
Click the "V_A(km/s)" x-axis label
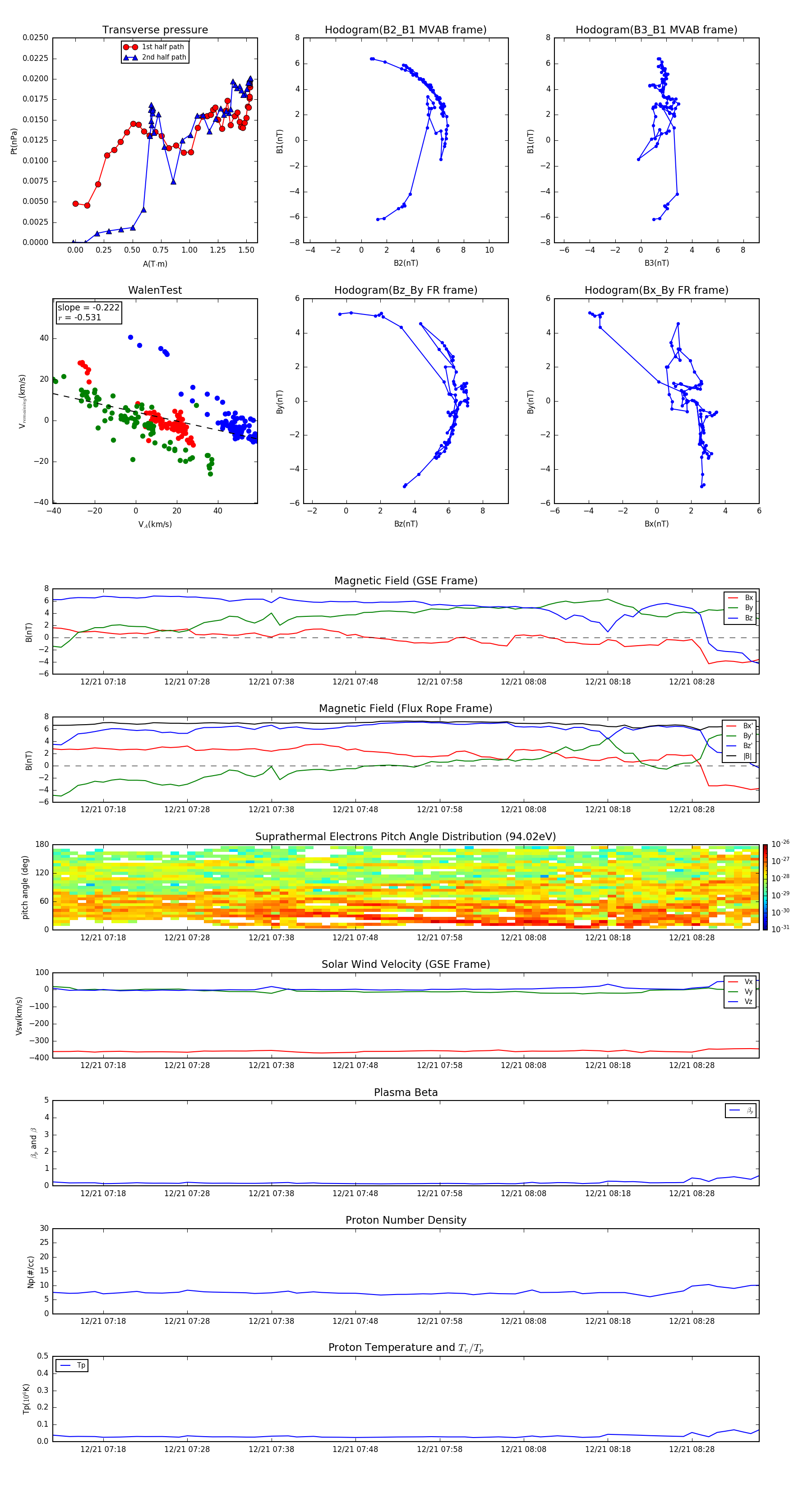click(155, 524)
